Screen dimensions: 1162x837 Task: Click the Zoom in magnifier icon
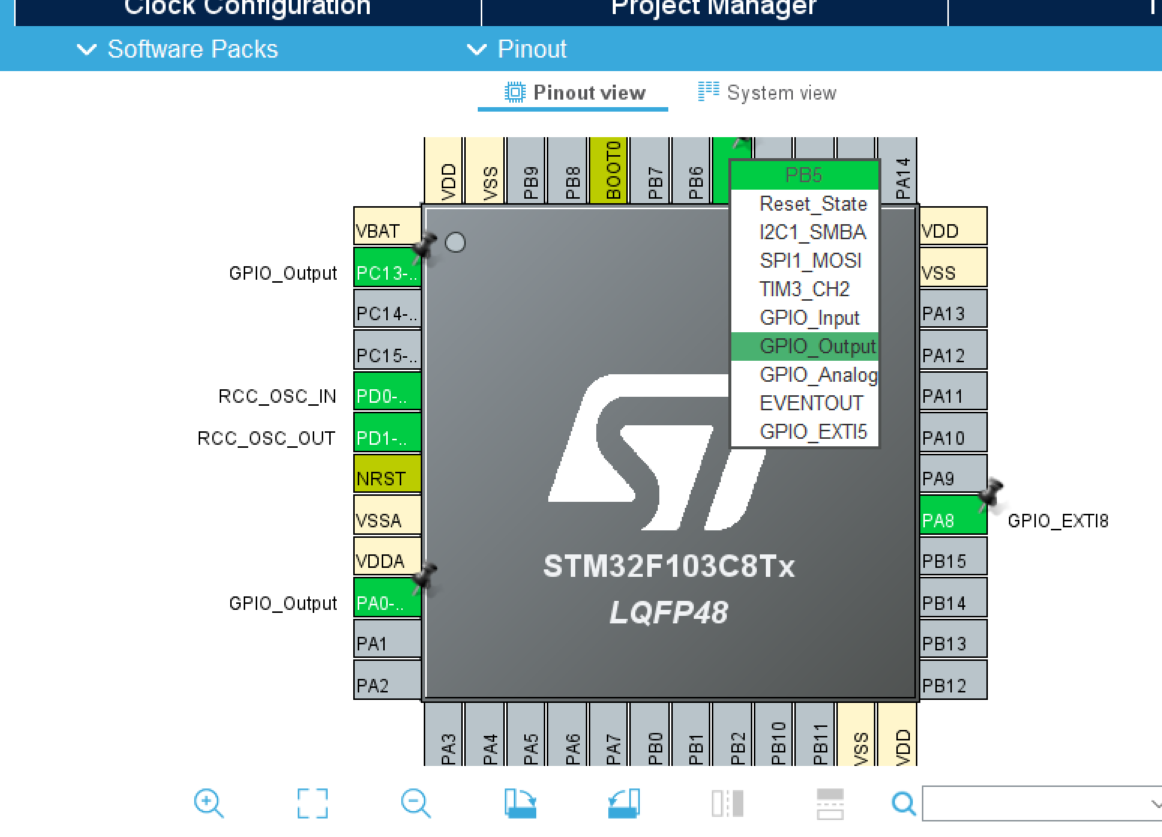(208, 803)
